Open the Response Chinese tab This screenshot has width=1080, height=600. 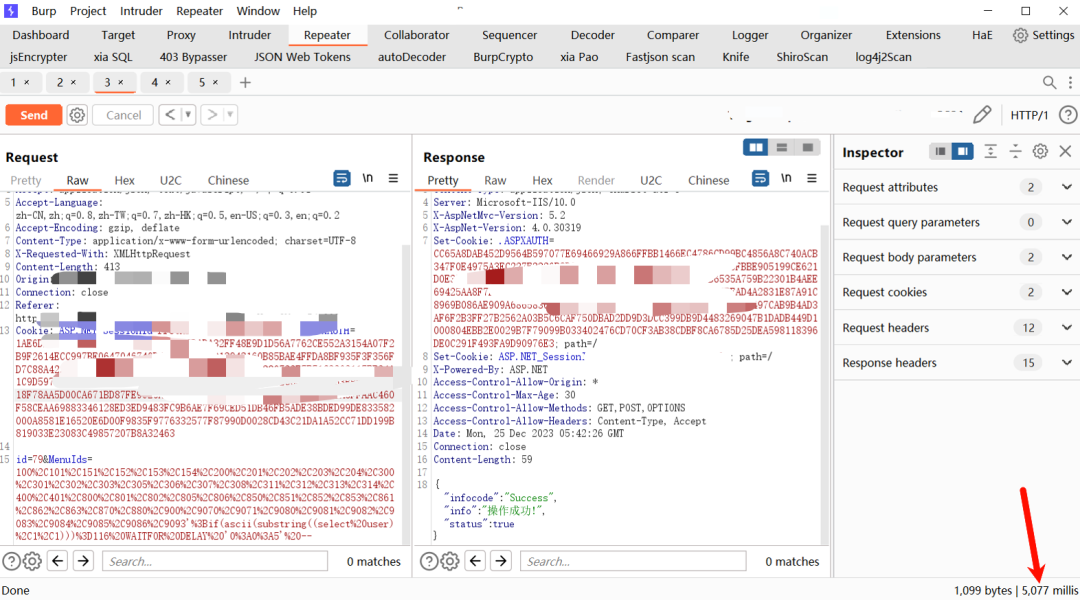tap(708, 180)
